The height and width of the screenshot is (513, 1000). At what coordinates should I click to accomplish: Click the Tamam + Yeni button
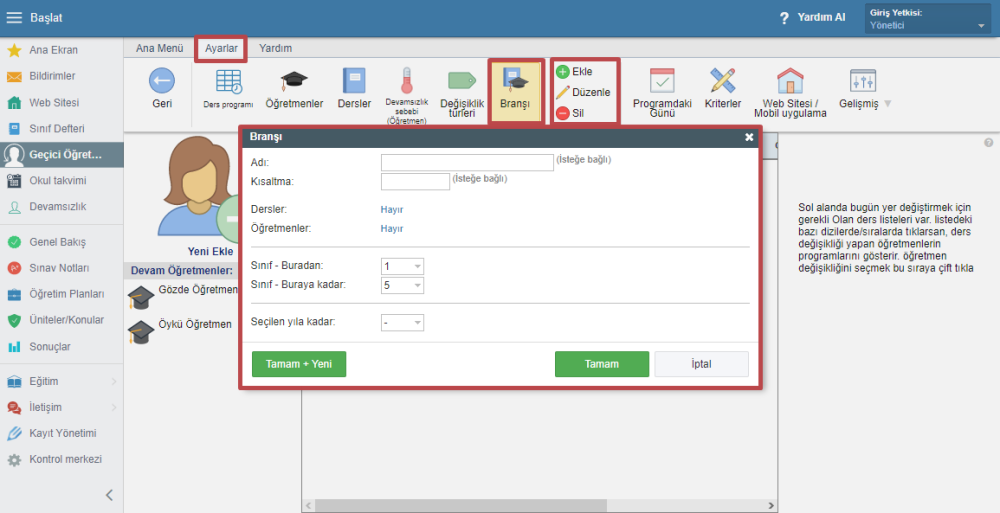click(299, 364)
